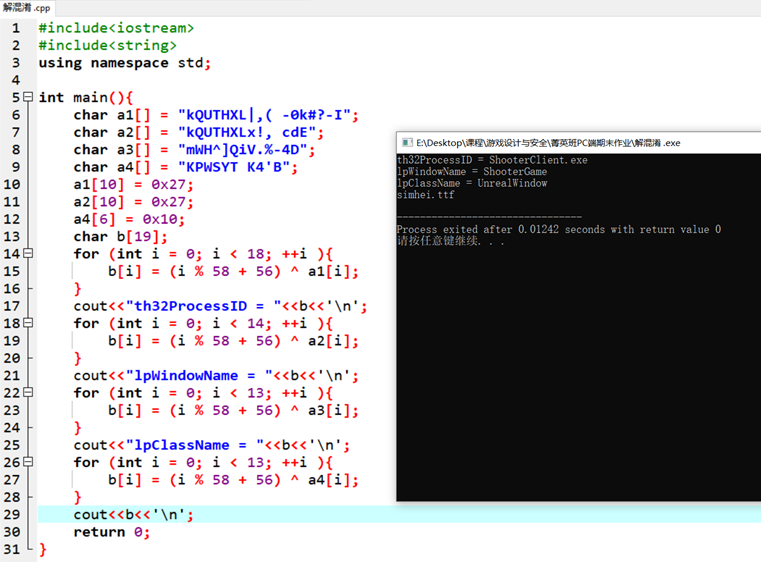The image size is (761, 562).
Task: Place cursor on #include<iostream> line
Action: point(116,28)
